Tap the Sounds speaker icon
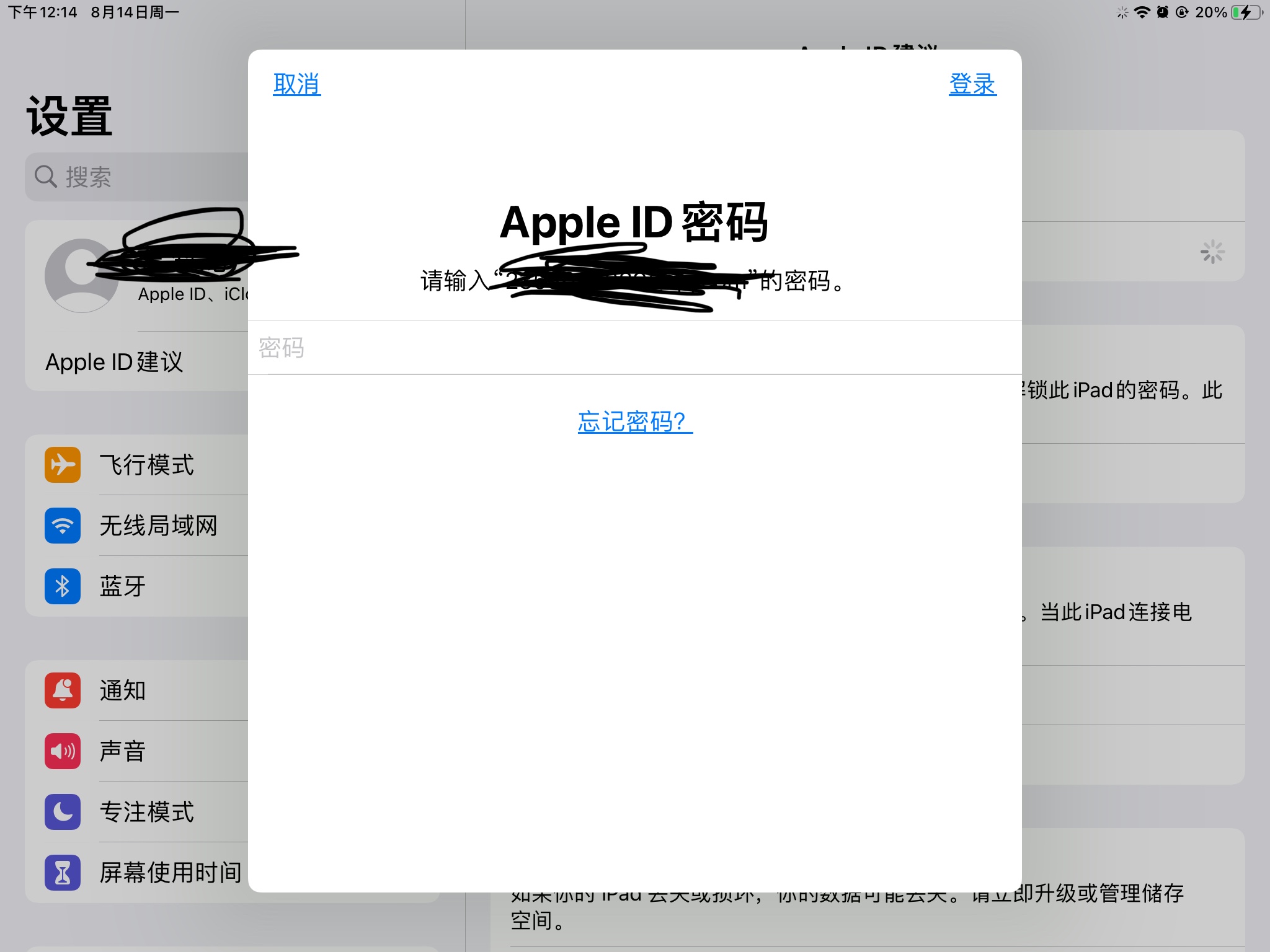 pyautogui.click(x=63, y=751)
